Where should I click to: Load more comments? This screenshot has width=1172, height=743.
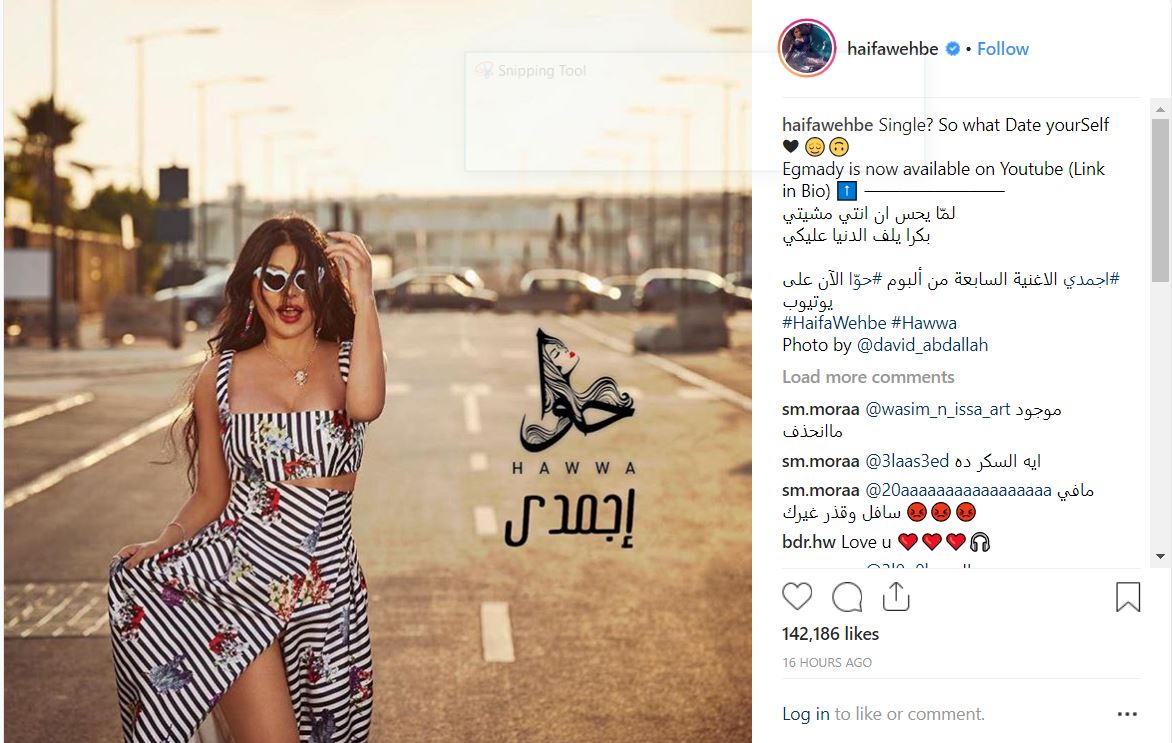868,377
